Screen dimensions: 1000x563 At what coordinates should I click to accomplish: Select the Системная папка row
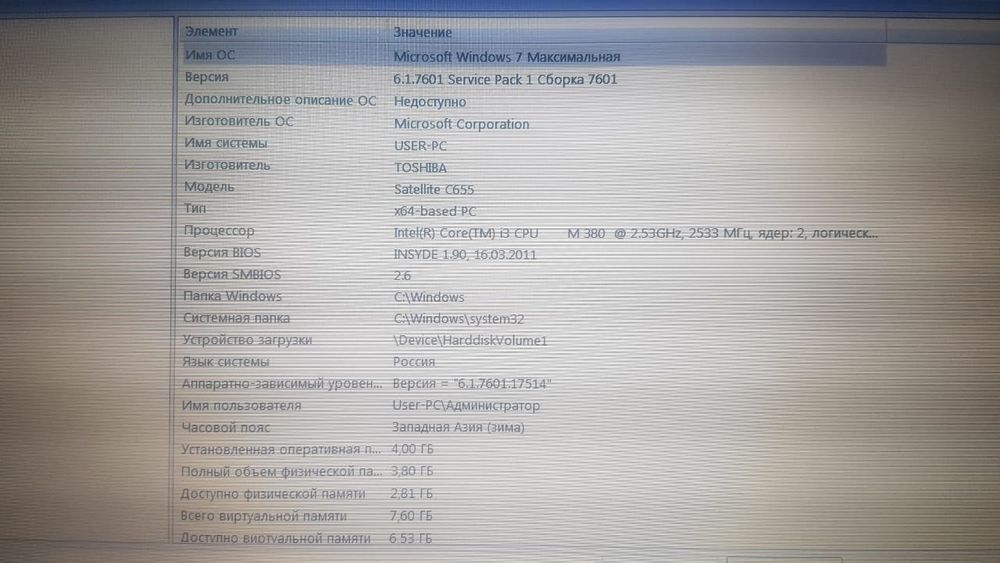pyautogui.click(x=237, y=318)
